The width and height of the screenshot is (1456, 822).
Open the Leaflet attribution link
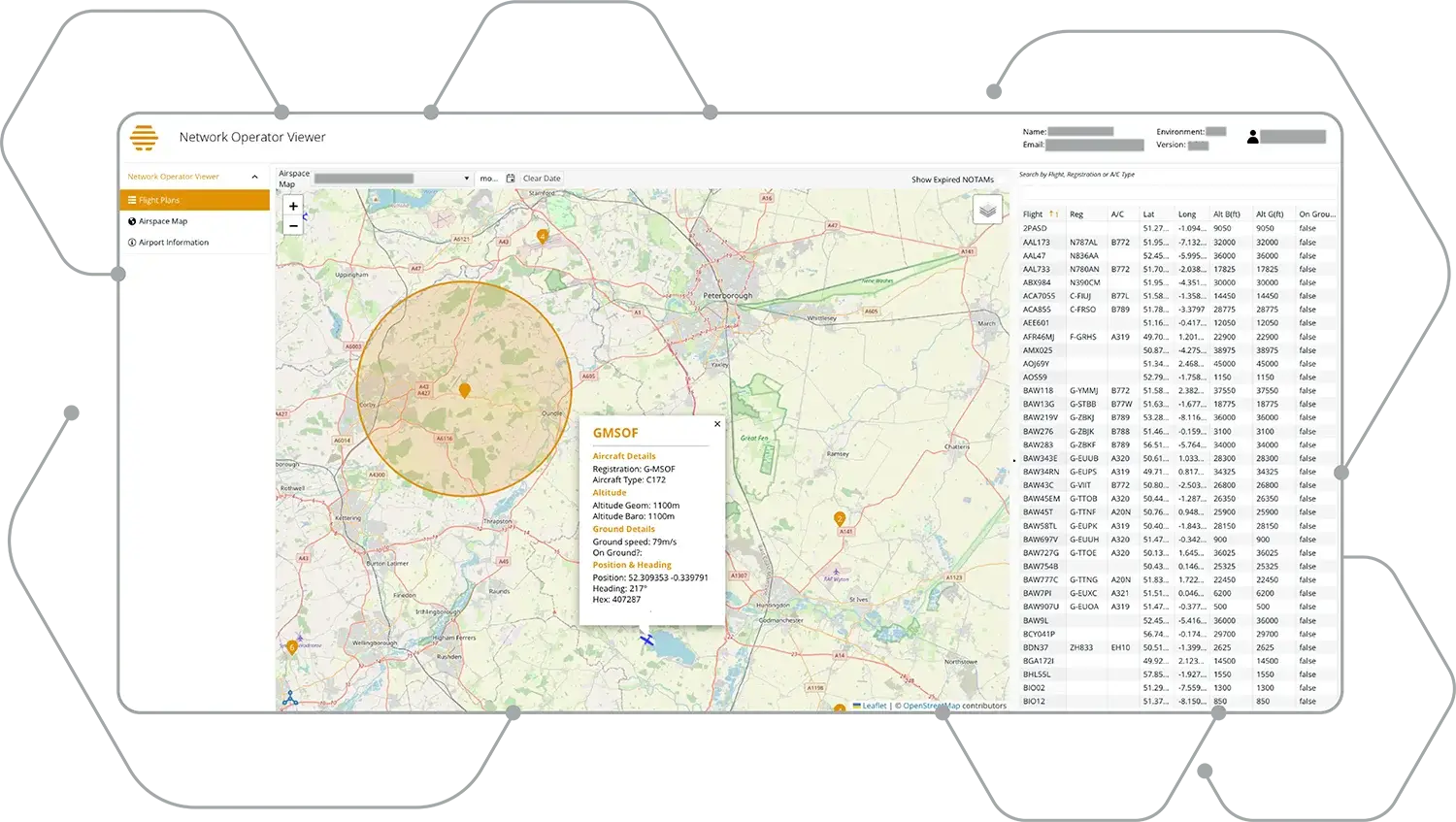point(874,706)
